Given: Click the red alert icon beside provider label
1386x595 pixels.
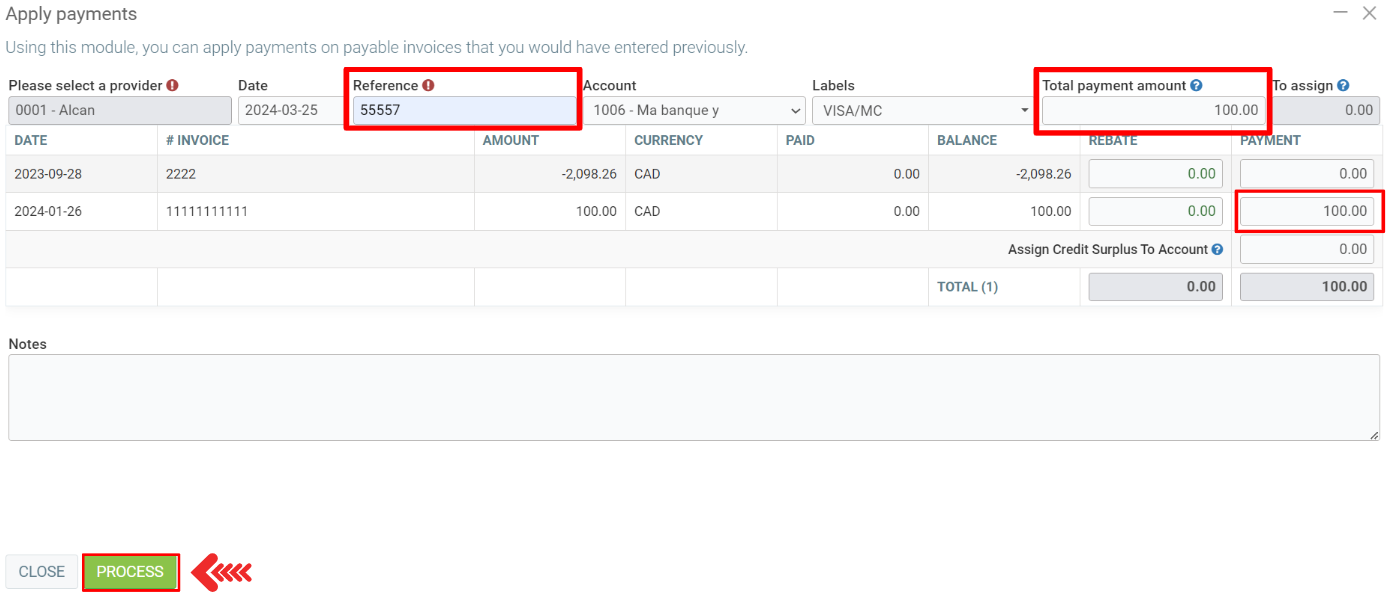Looking at the screenshot, I should click(x=172, y=86).
